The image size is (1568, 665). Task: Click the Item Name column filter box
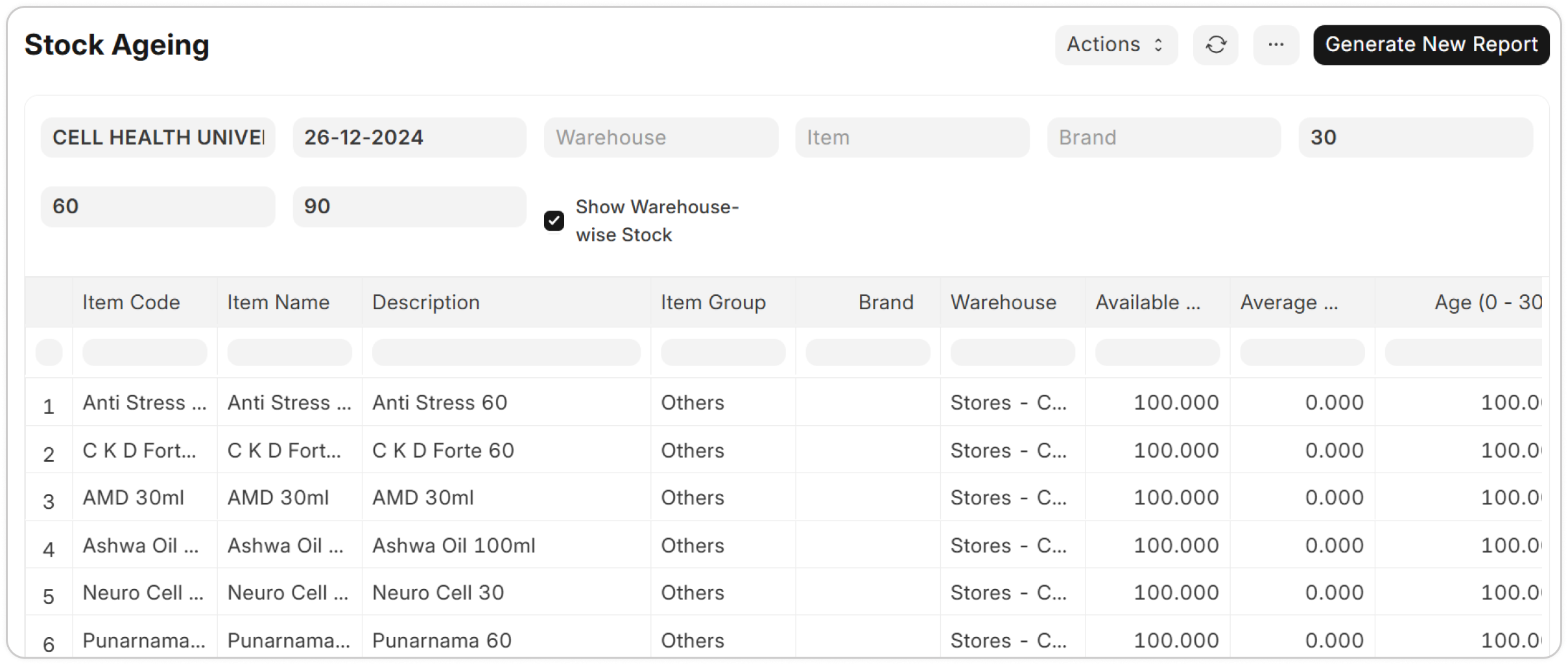[x=289, y=353]
